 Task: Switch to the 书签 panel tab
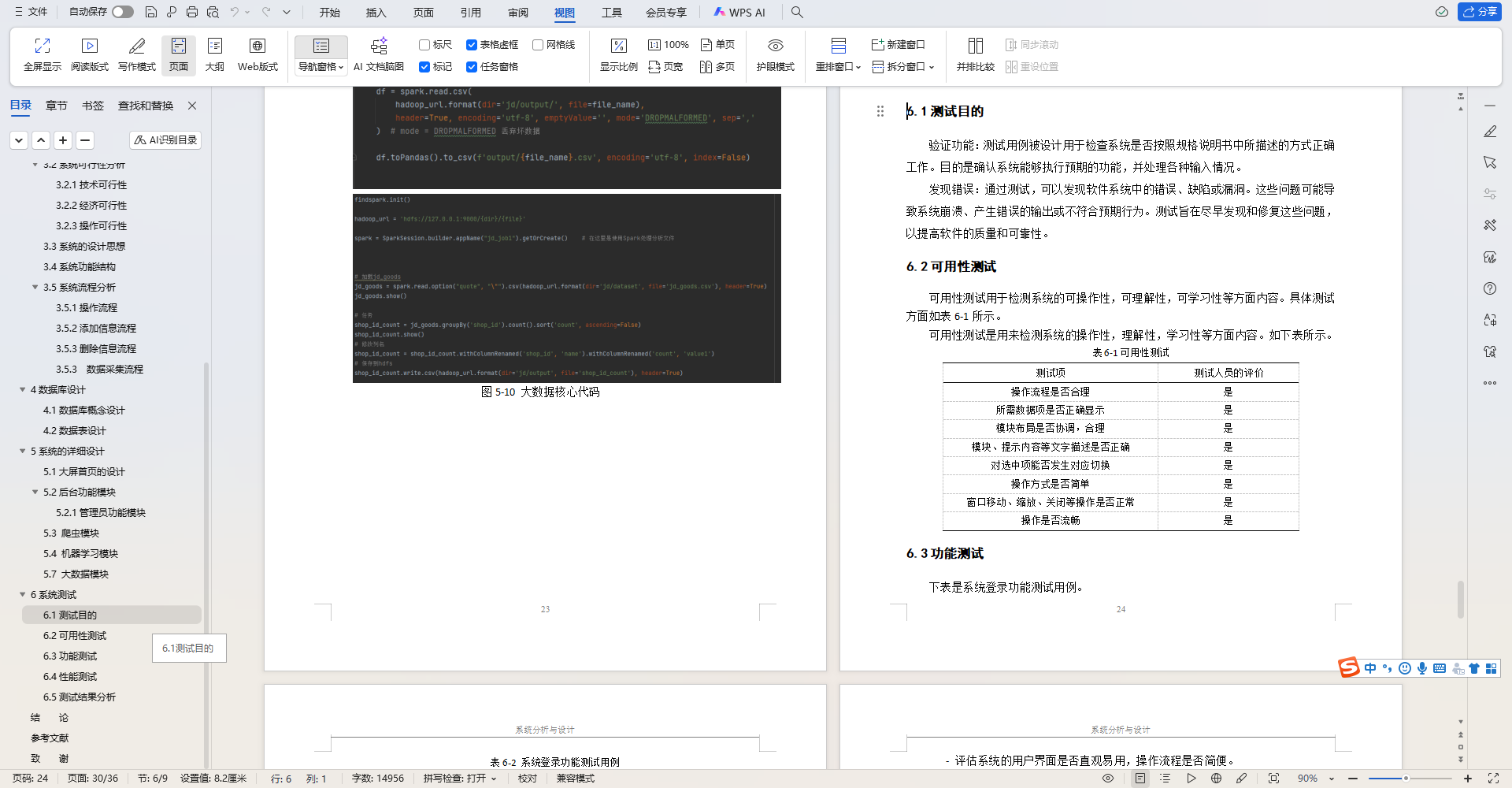click(x=93, y=105)
